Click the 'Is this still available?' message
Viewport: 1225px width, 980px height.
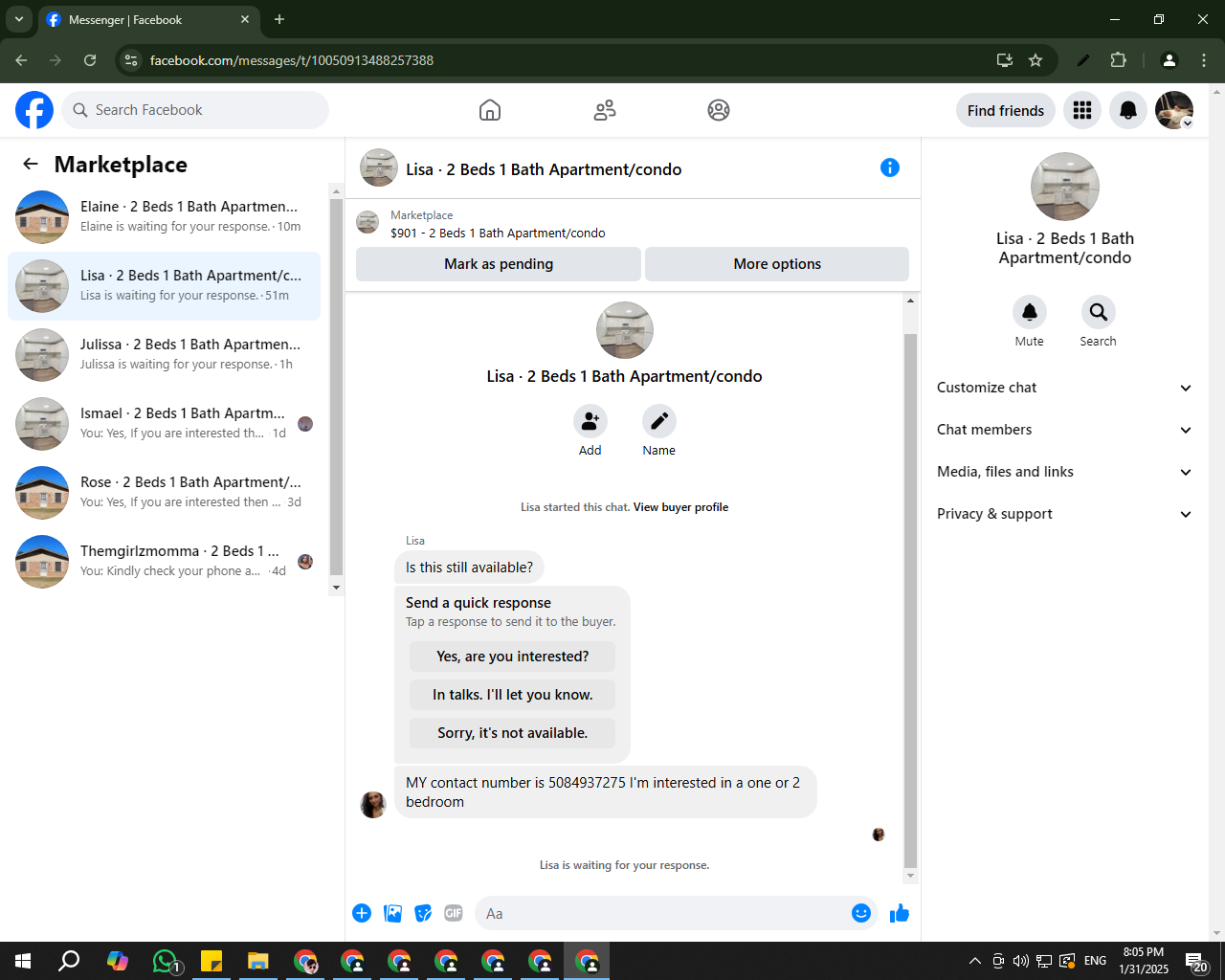point(469,568)
